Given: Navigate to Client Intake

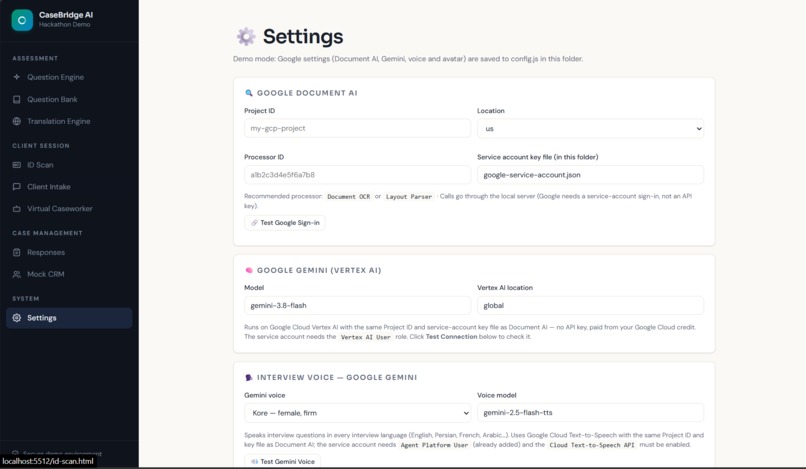Looking at the screenshot, I should [69, 187].
